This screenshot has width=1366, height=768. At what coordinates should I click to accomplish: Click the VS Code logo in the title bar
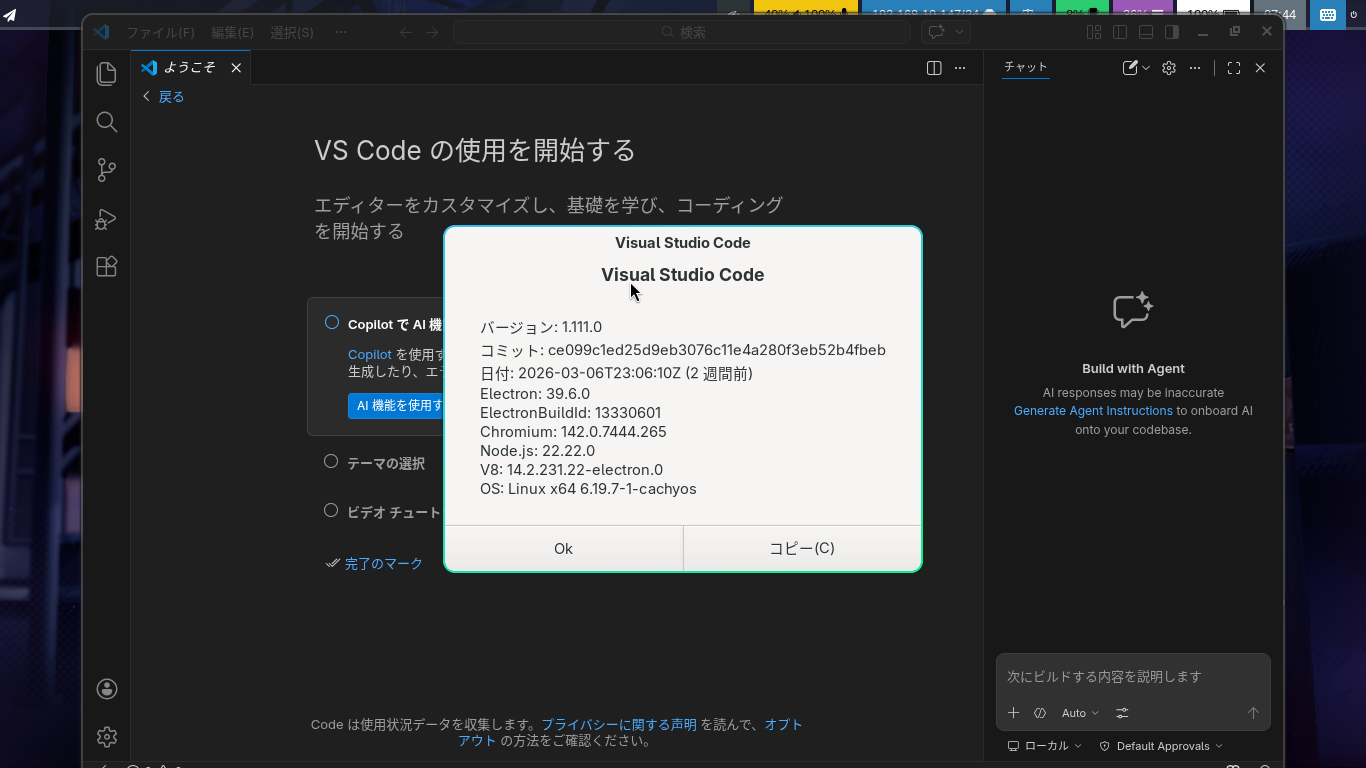[x=101, y=32]
